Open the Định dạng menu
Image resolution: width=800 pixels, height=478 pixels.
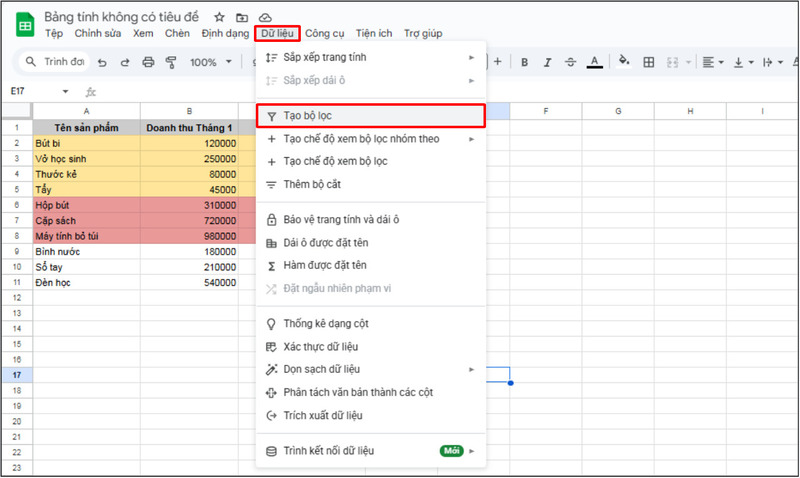[225, 34]
